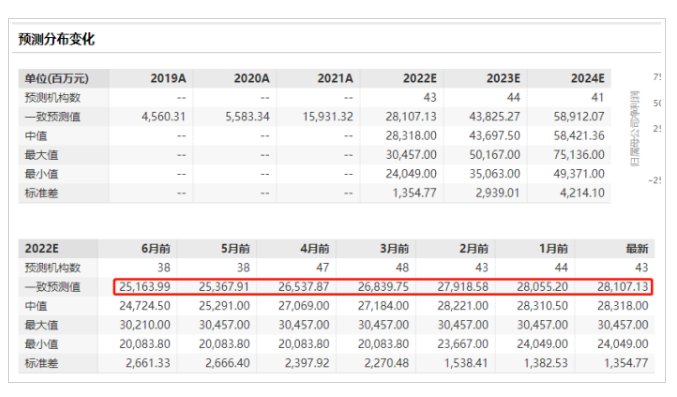This screenshot has width=677, height=397.
Task: Select consensus value 26,537.87
Action: pos(304,287)
